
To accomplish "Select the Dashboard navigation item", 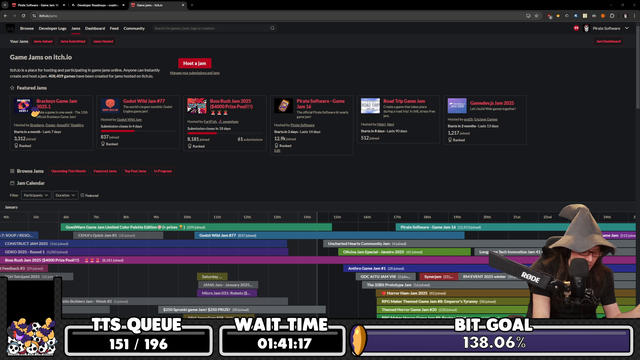I will click(95, 28).
